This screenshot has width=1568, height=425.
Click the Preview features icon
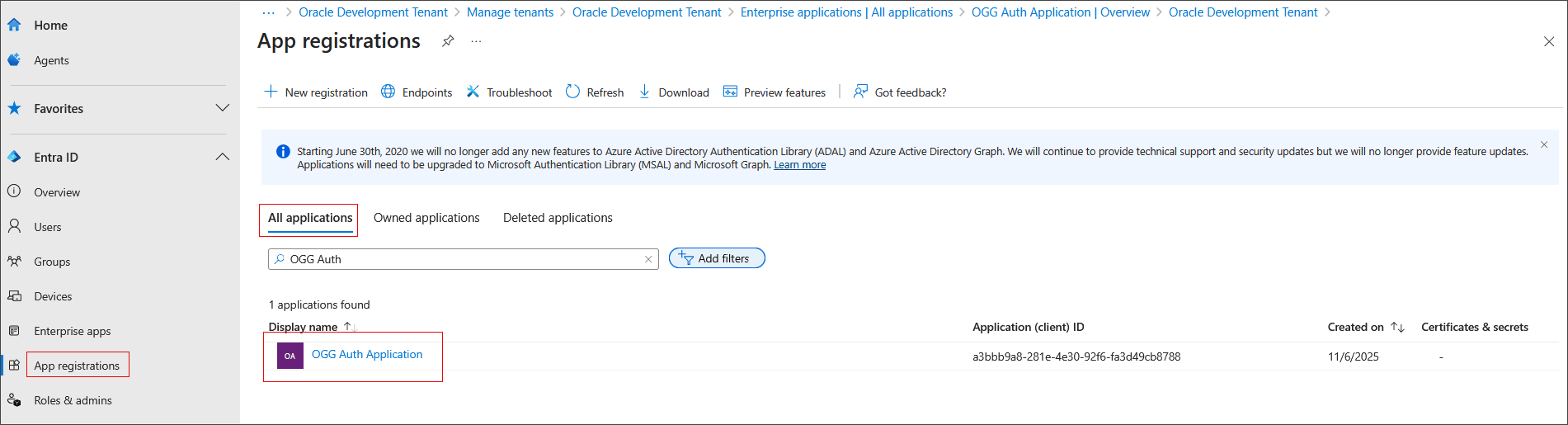730,92
